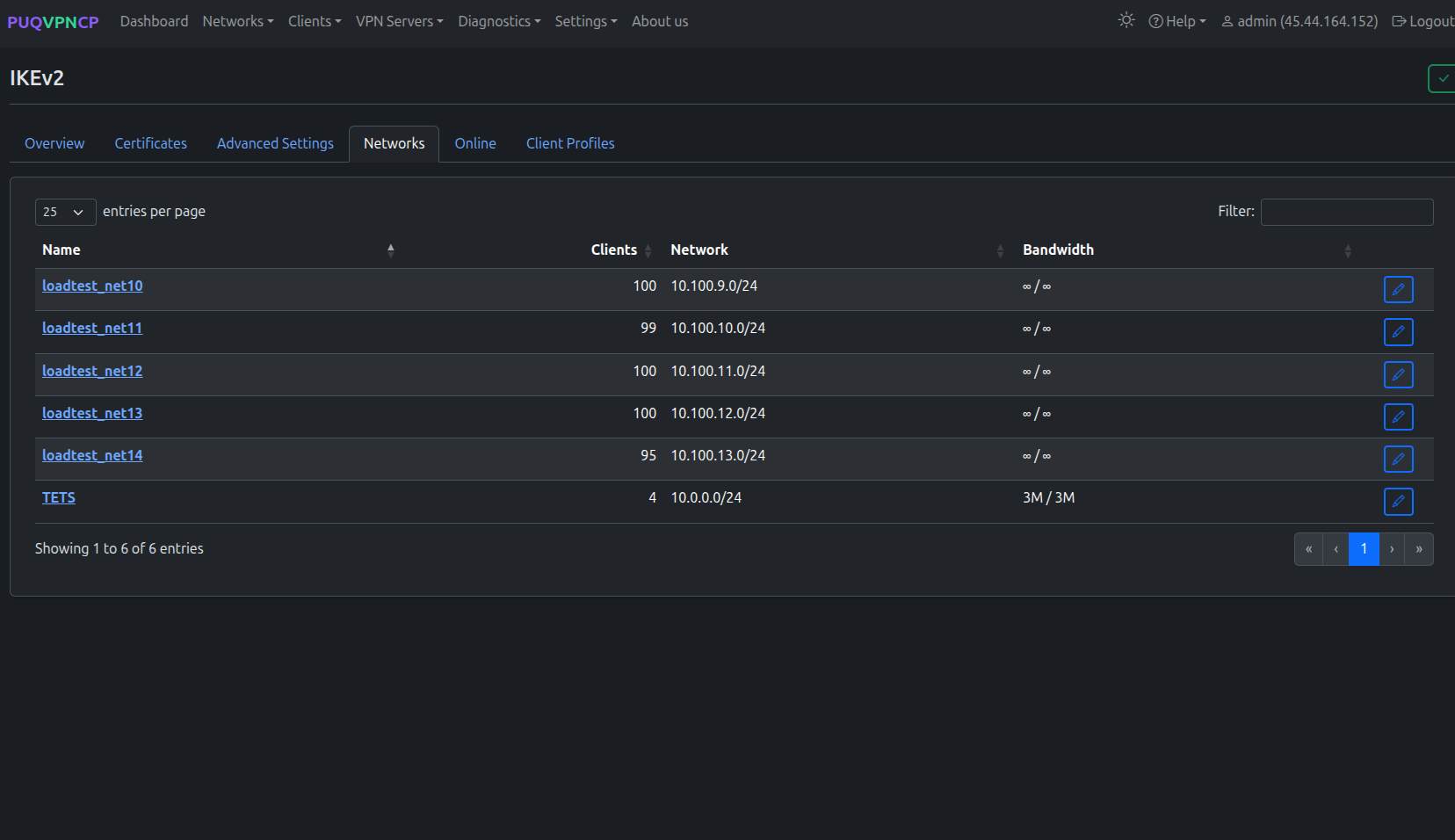
Task: Click the green checkmark status button
Action: [x=1442, y=78]
